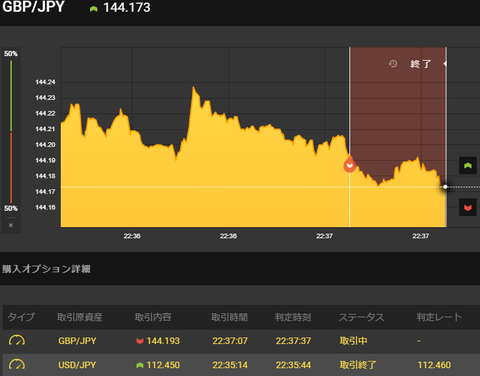Select the USD/JPY trade row
Viewport: 480px width, 376px height.
[241, 365]
